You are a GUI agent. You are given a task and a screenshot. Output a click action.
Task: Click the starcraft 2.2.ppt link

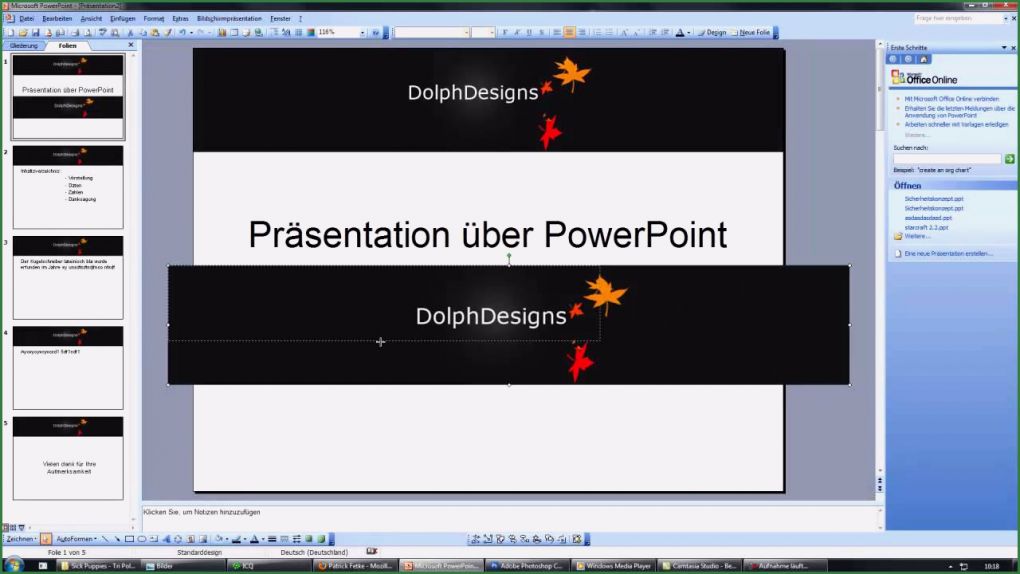tap(926, 227)
